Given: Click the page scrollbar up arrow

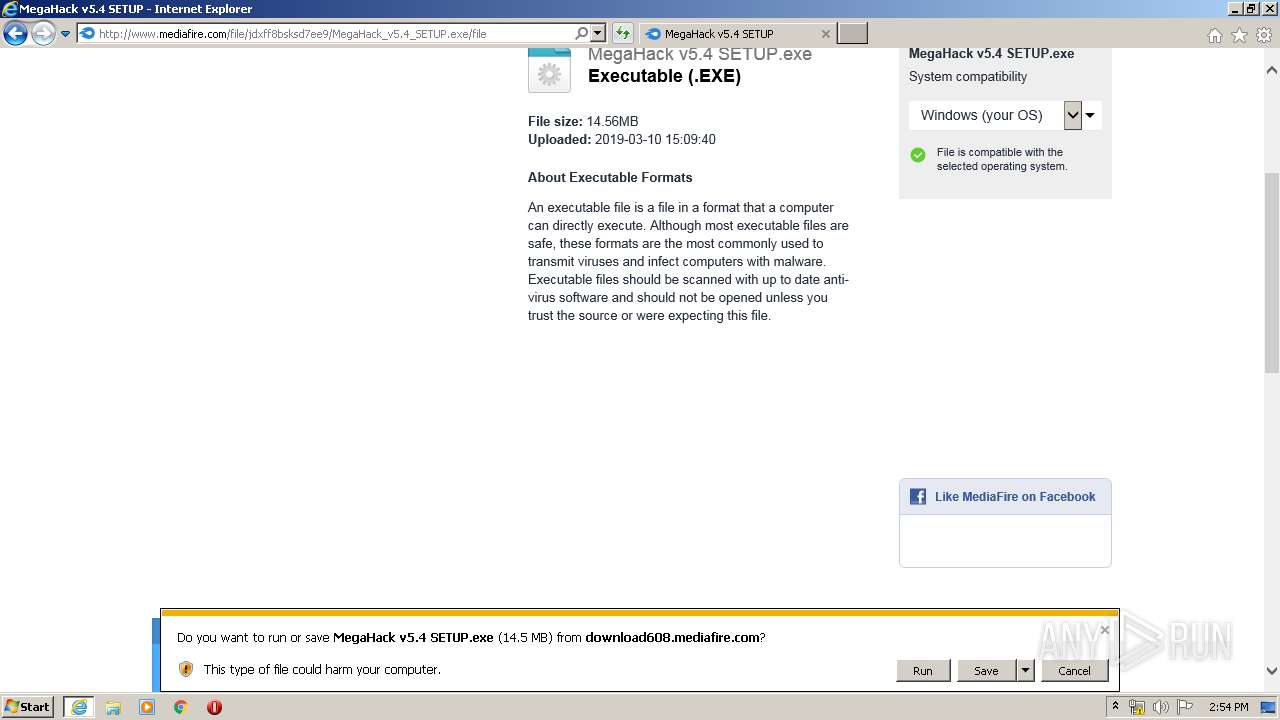Looking at the screenshot, I should [1272, 70].
